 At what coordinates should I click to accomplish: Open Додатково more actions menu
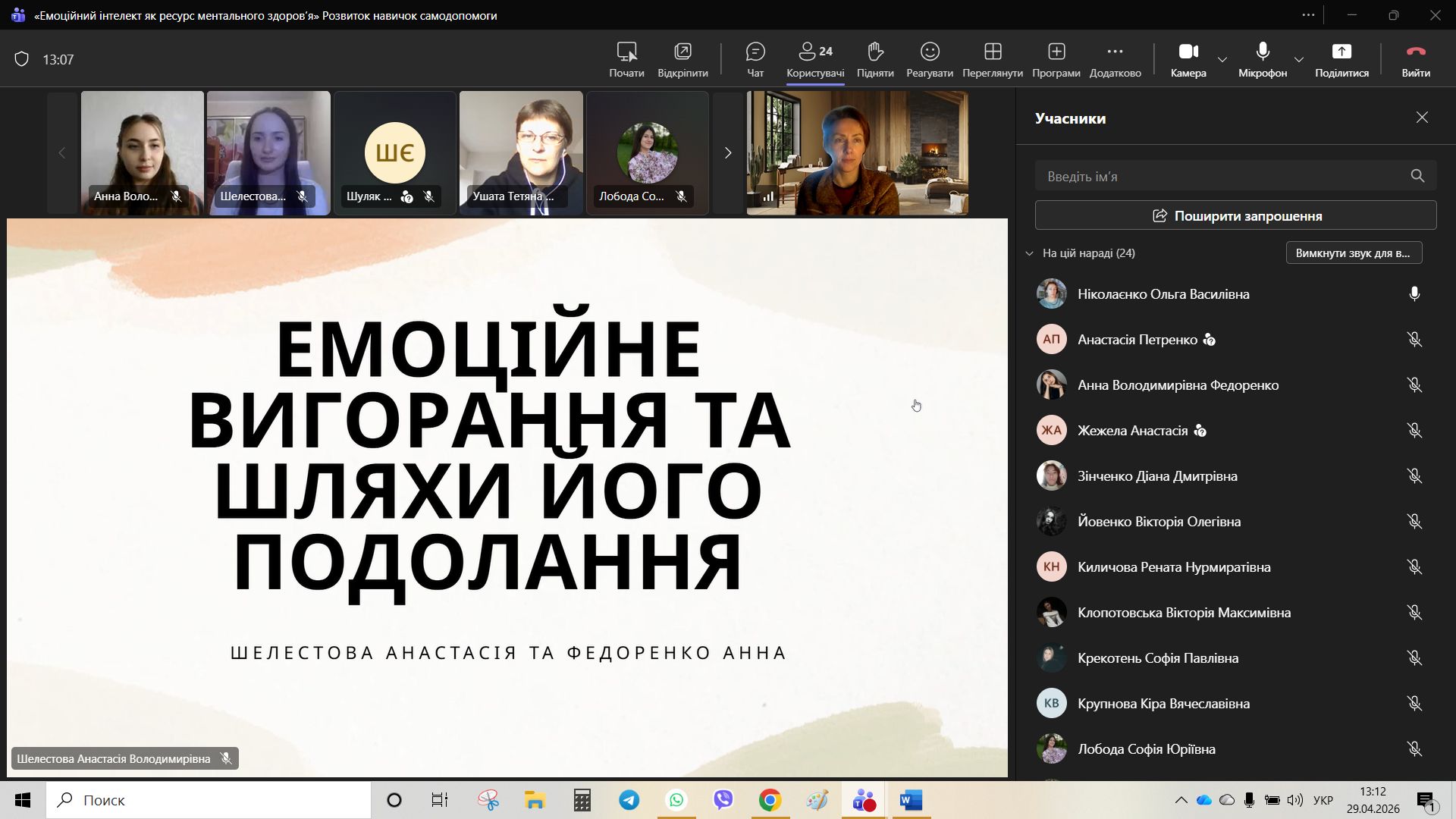tap(1115, 59)
